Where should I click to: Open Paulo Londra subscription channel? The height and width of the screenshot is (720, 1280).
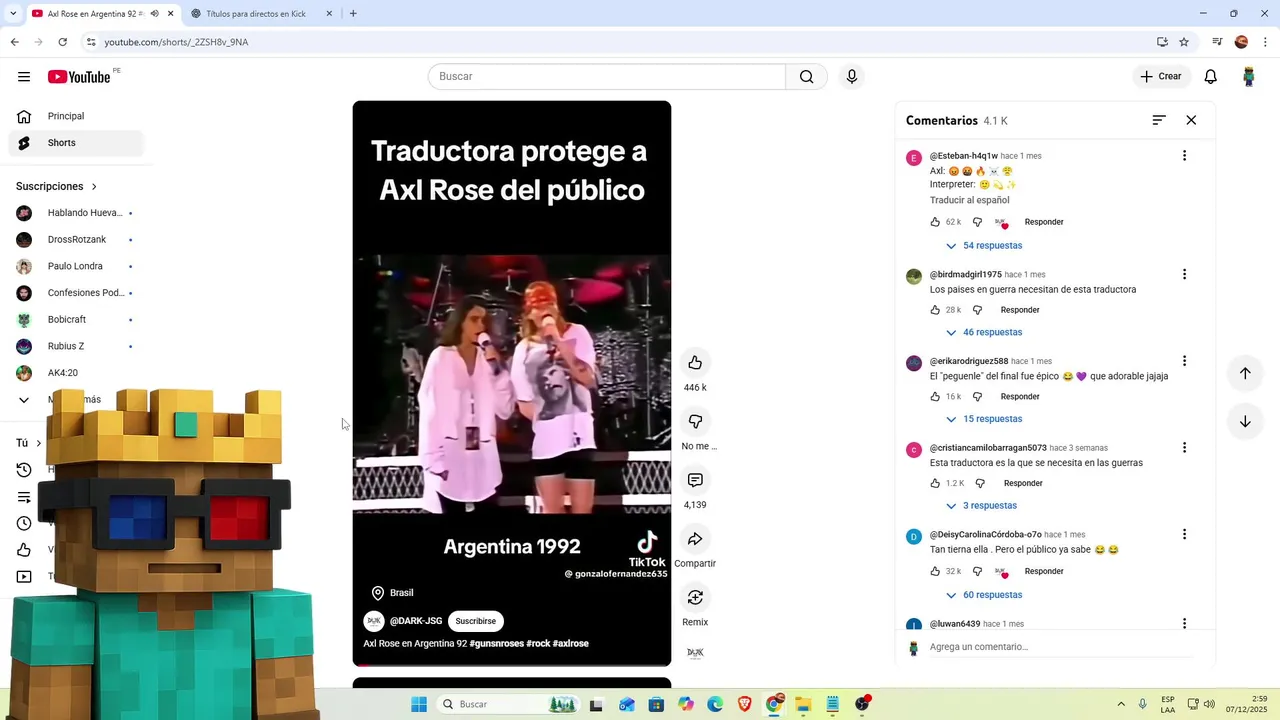[76, 266]
